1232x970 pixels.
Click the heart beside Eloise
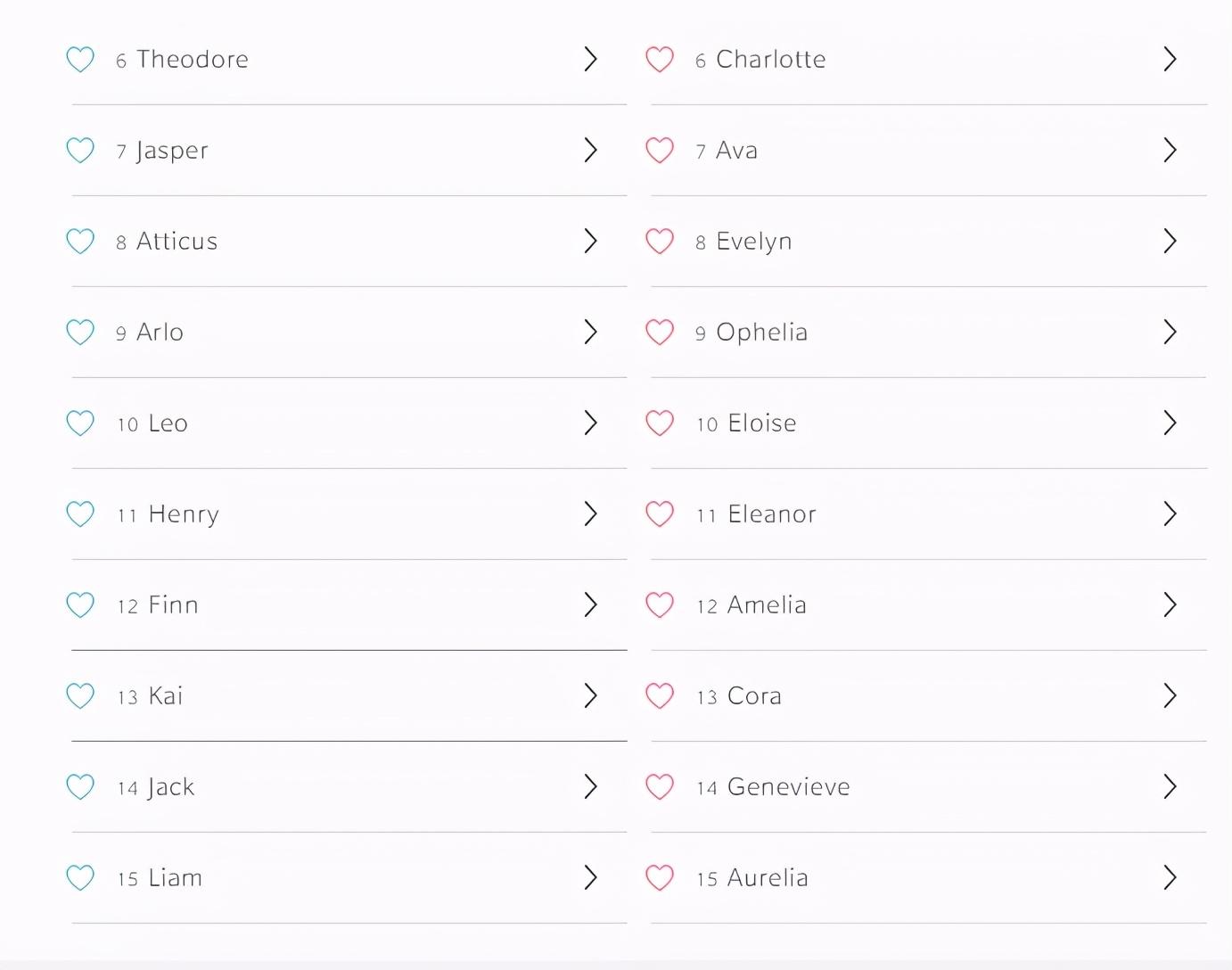[x=660, y=423]
